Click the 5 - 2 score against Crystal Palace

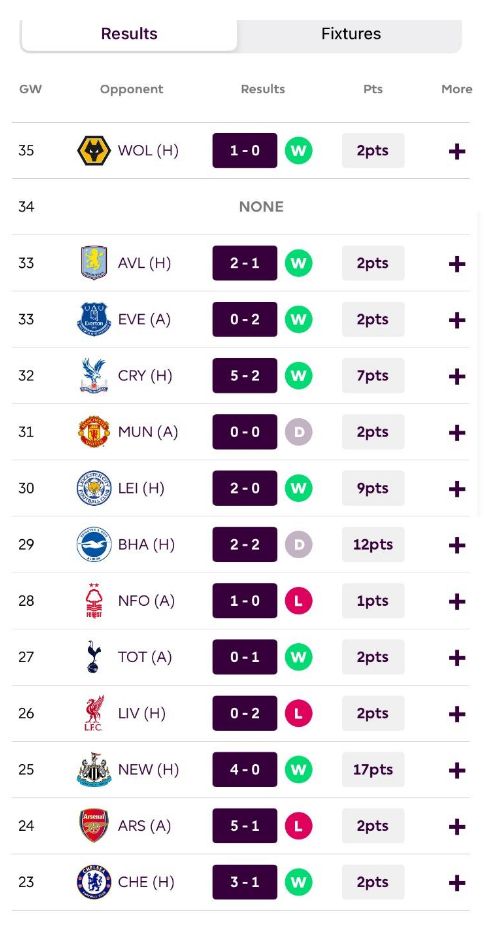245,376
